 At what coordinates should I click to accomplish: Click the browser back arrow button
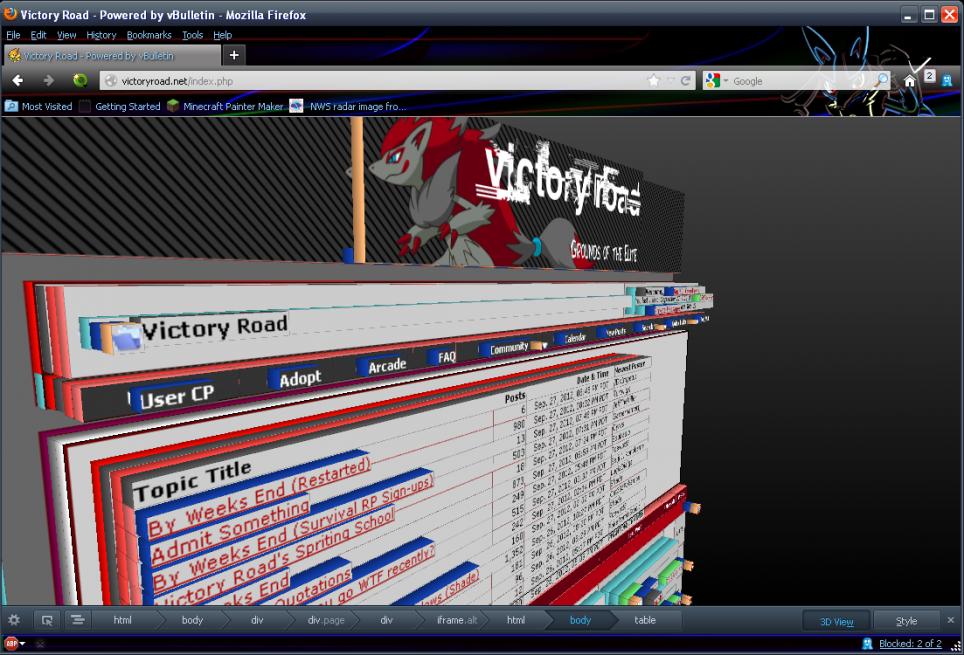click(18, 81)
